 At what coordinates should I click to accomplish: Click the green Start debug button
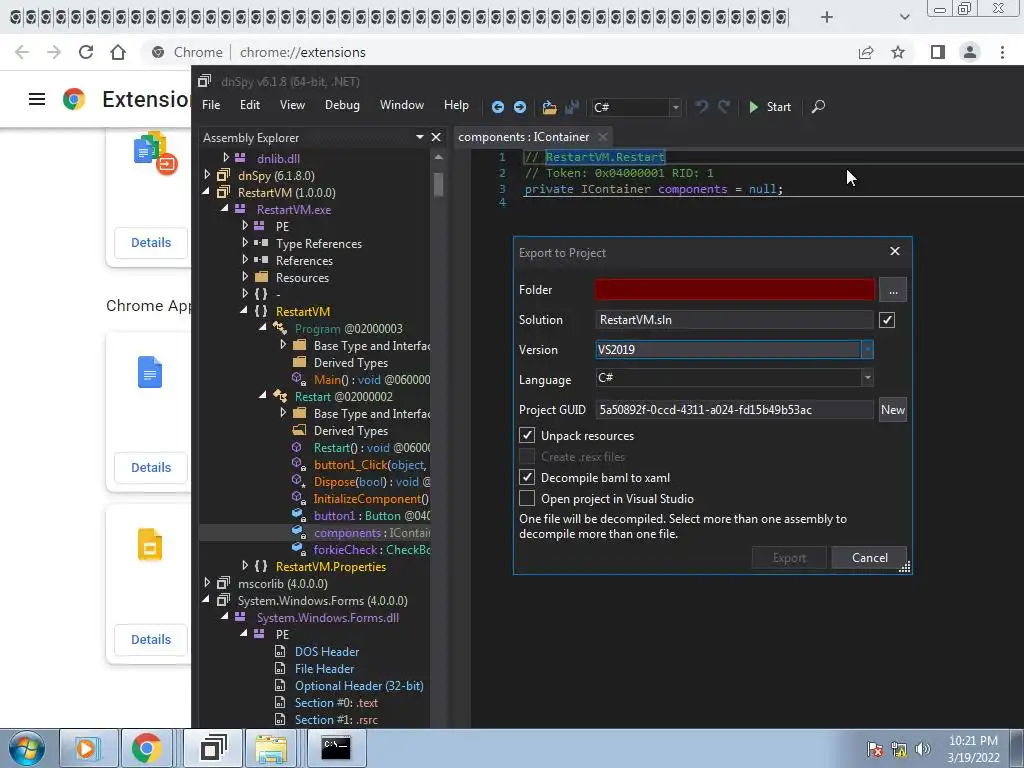(770, 106)
